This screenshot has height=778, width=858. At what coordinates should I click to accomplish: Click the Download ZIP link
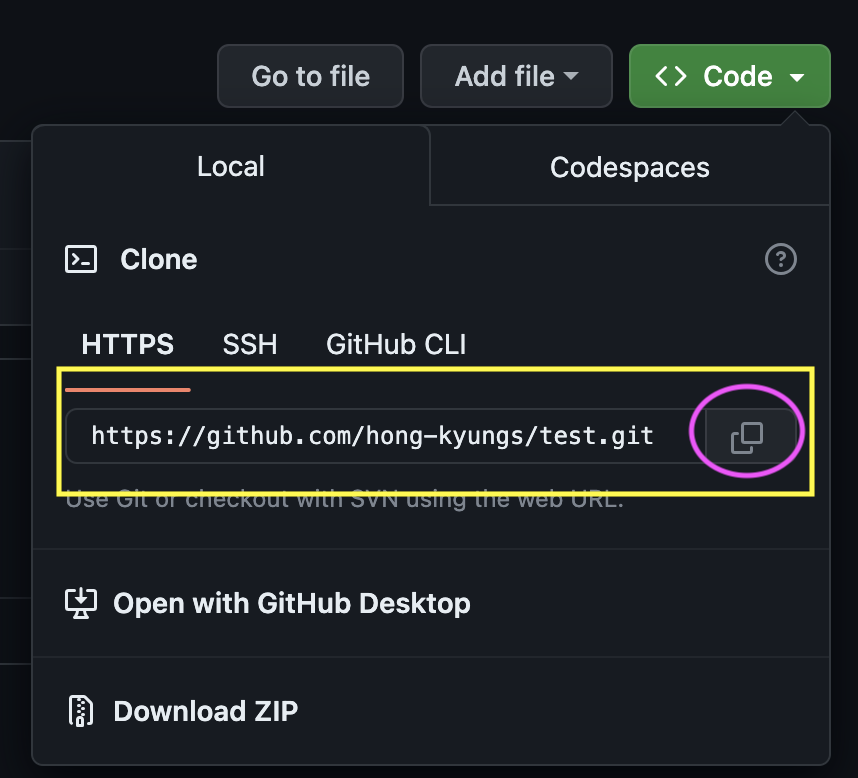tap(205, 711)
